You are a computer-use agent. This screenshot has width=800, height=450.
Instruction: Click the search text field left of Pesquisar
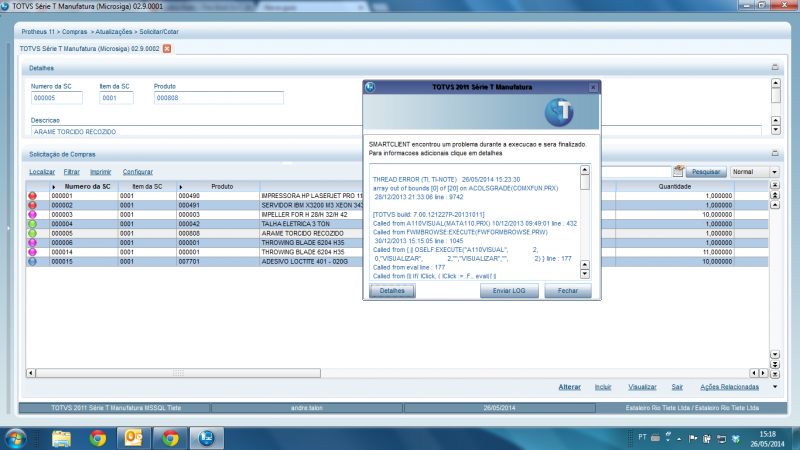(x=636, y=172)
